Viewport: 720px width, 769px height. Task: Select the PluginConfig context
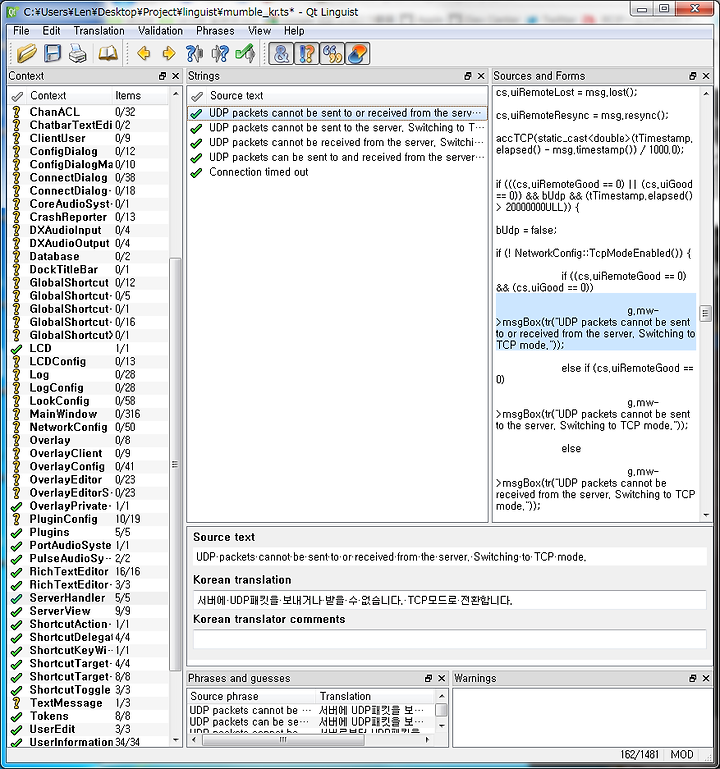(89, 519)
